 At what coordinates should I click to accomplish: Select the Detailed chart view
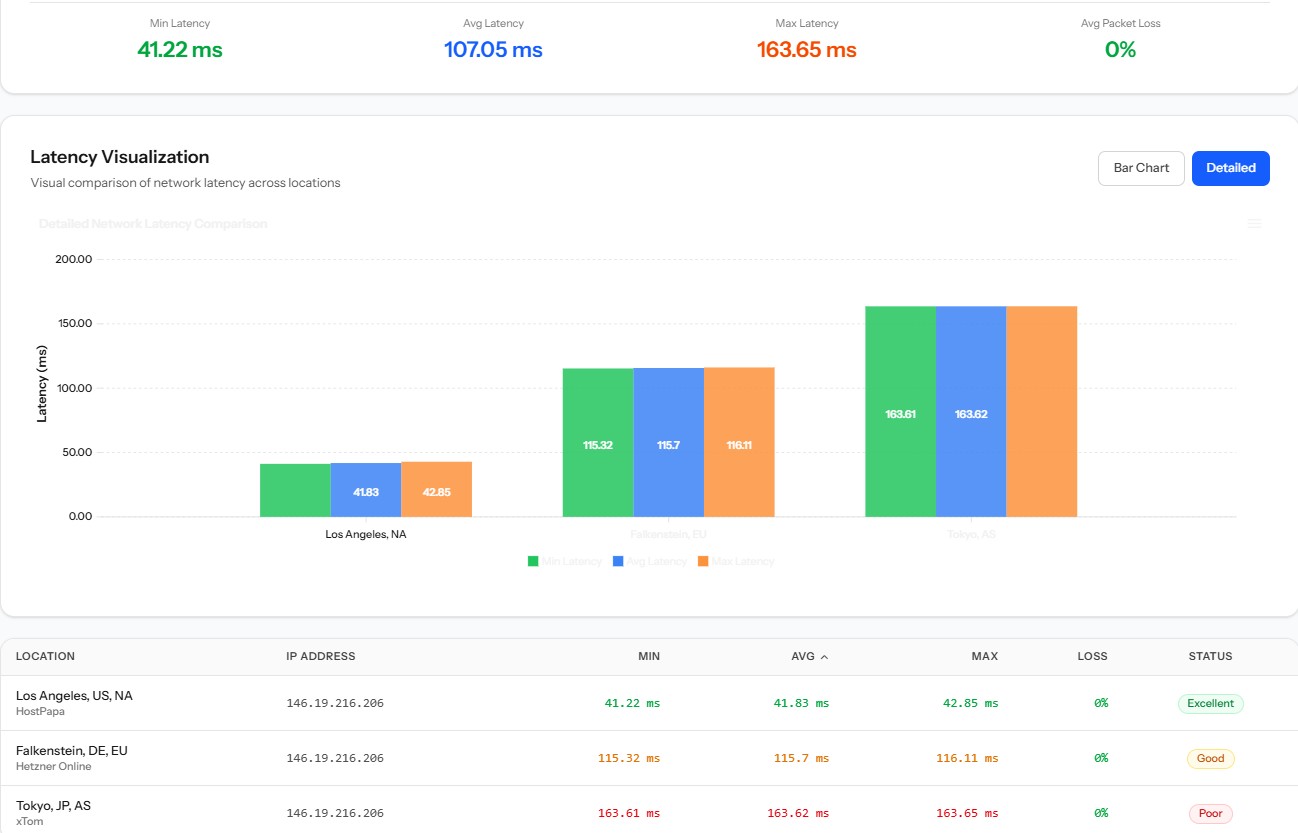click(x=1231, y=168)
